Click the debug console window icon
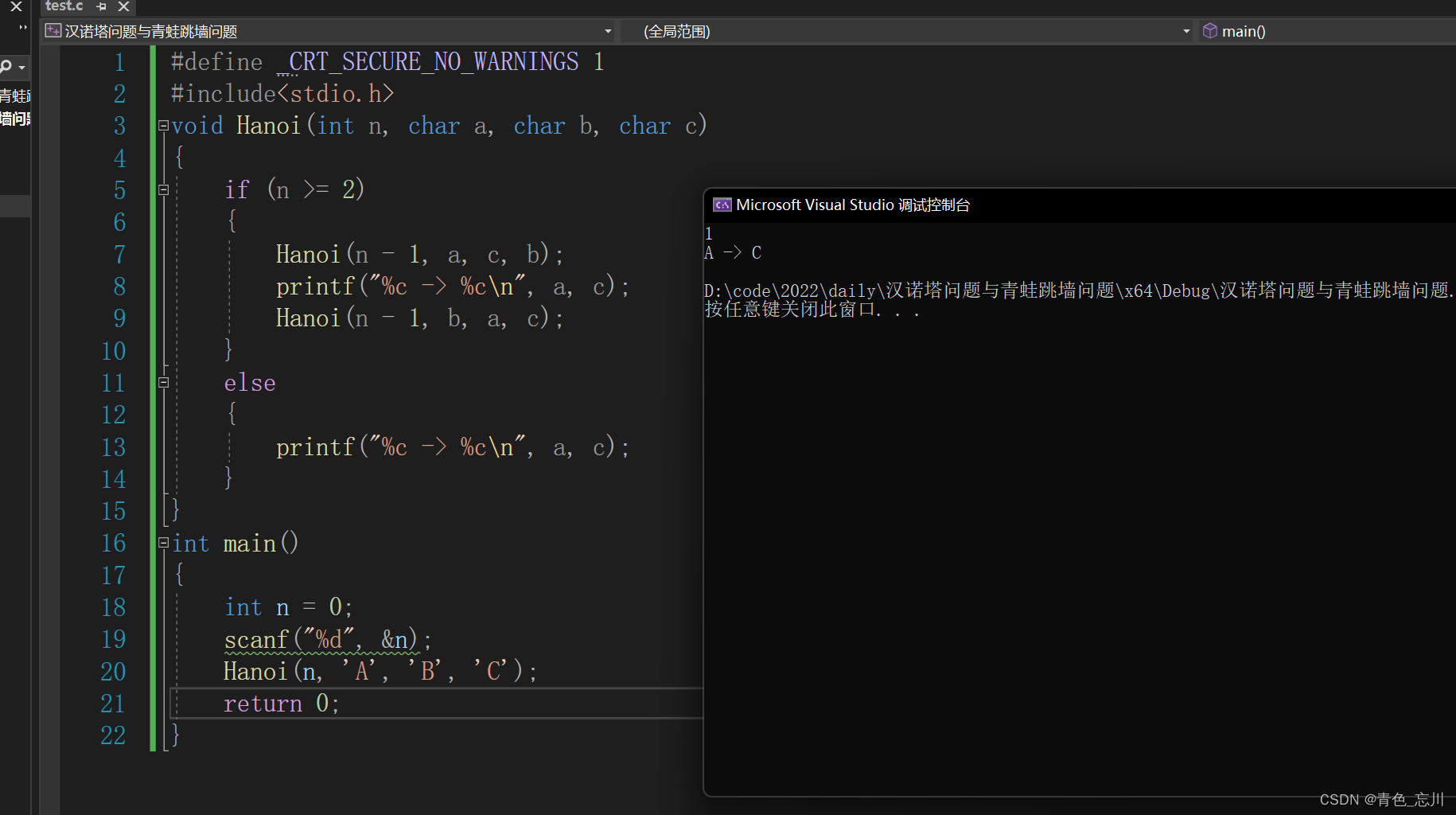 click(x=722, y=205)
